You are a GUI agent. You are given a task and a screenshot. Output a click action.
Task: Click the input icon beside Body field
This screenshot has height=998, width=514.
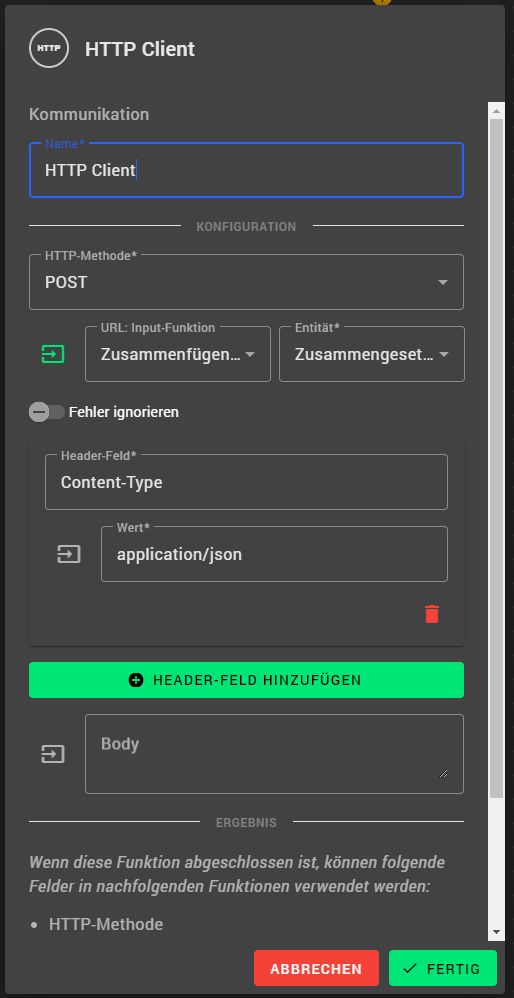point(53,754)
